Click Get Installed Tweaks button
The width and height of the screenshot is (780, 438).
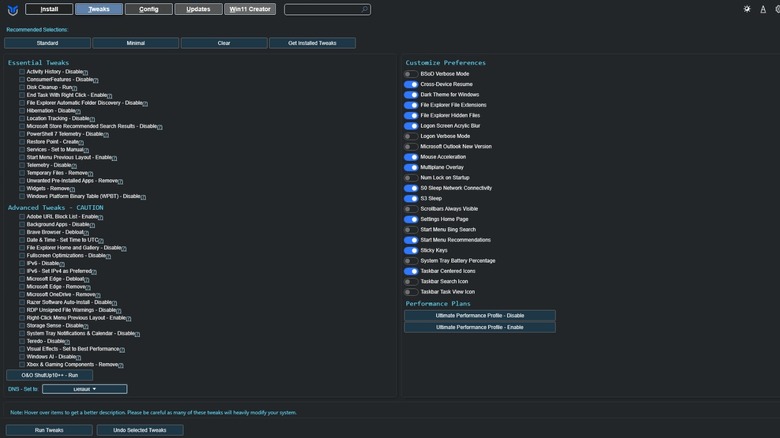pyautogui.click(x=312, y=43)
